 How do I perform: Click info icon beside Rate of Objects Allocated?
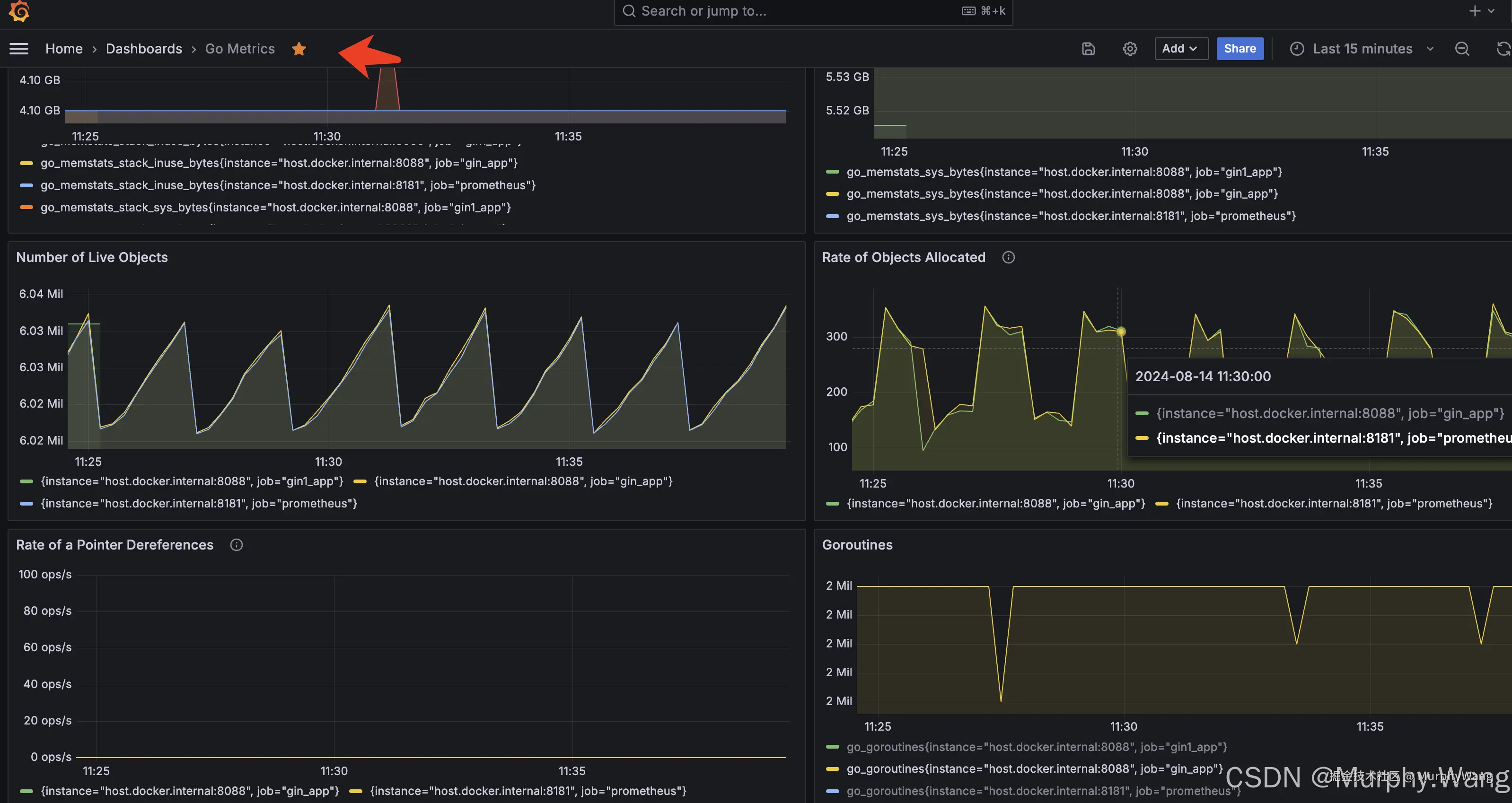(x=1008, y=258)
